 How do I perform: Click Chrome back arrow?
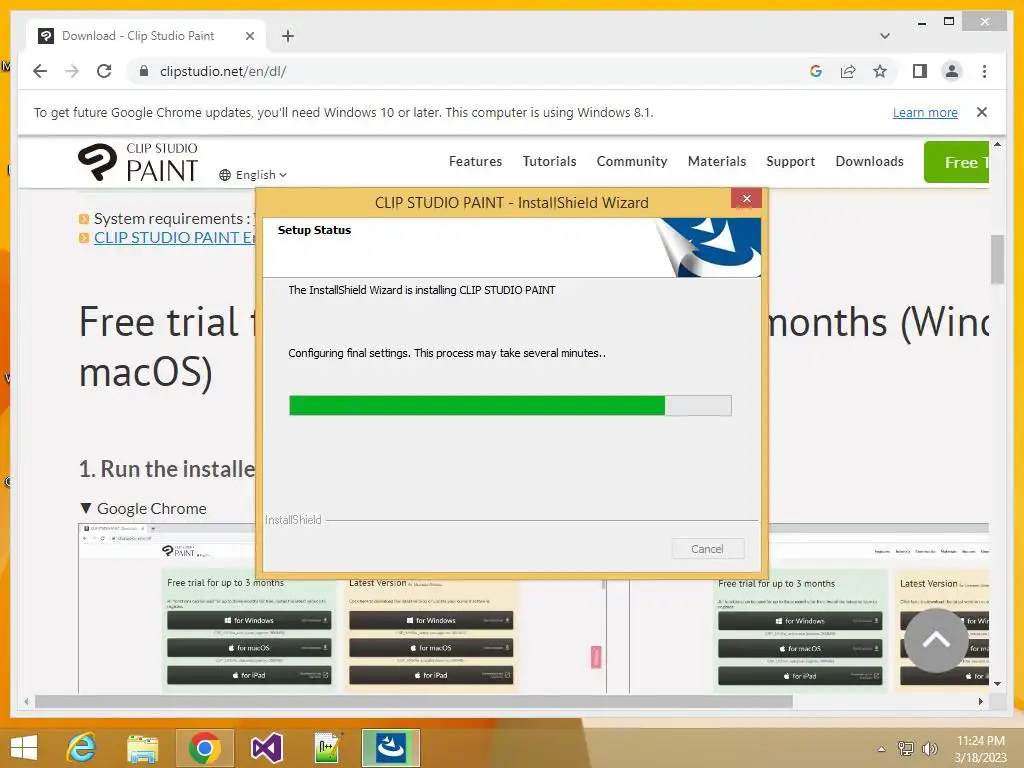click(40, 71)
